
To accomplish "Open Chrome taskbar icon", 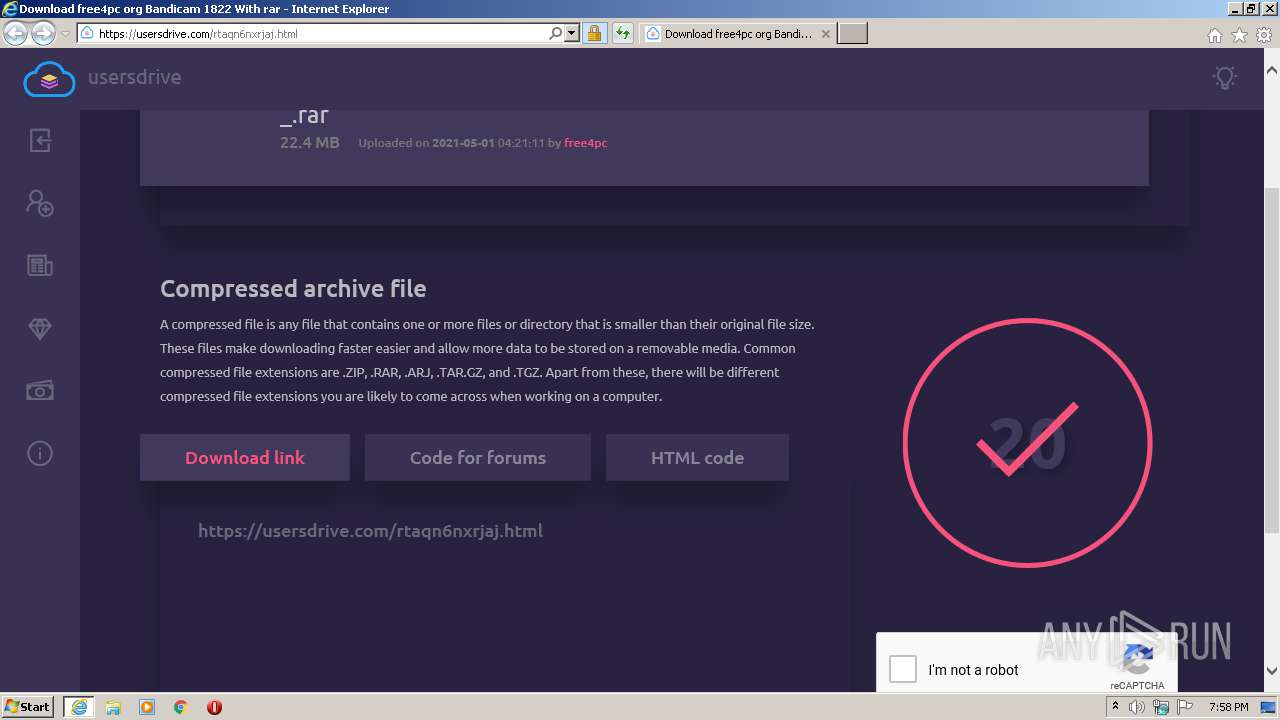I will pos(181,707).
